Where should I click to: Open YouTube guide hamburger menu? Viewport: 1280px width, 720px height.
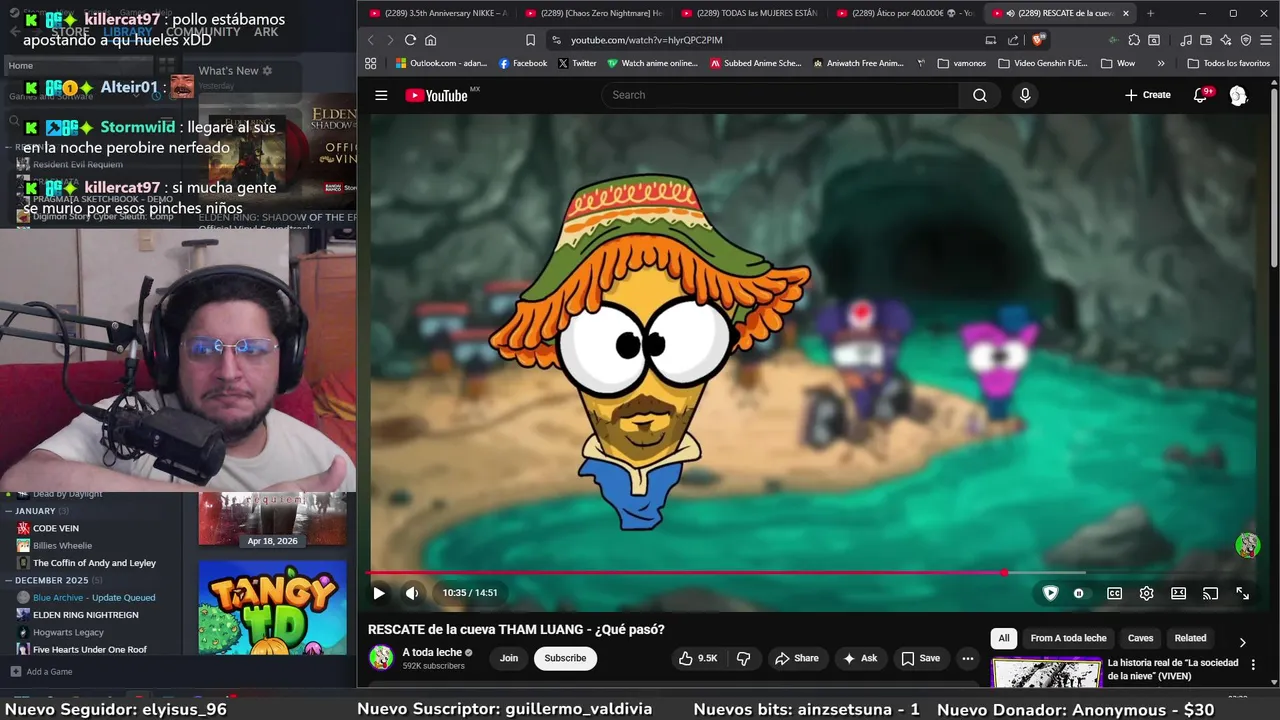[x=381, y=95]
